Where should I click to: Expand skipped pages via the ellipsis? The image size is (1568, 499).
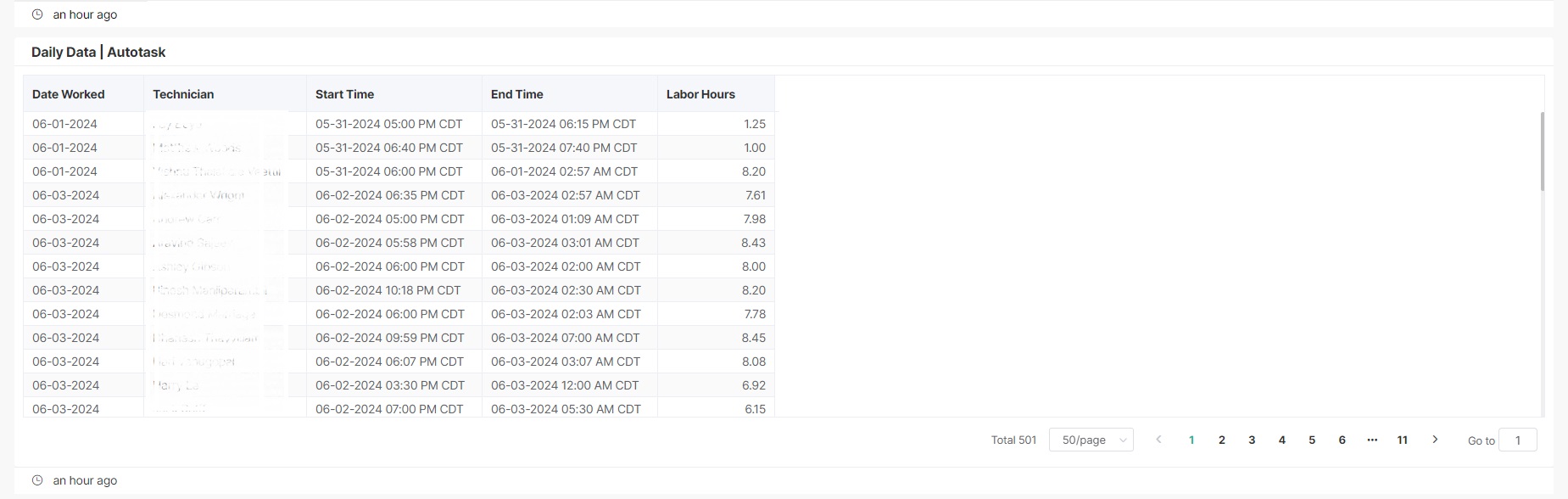(1372, 440)
